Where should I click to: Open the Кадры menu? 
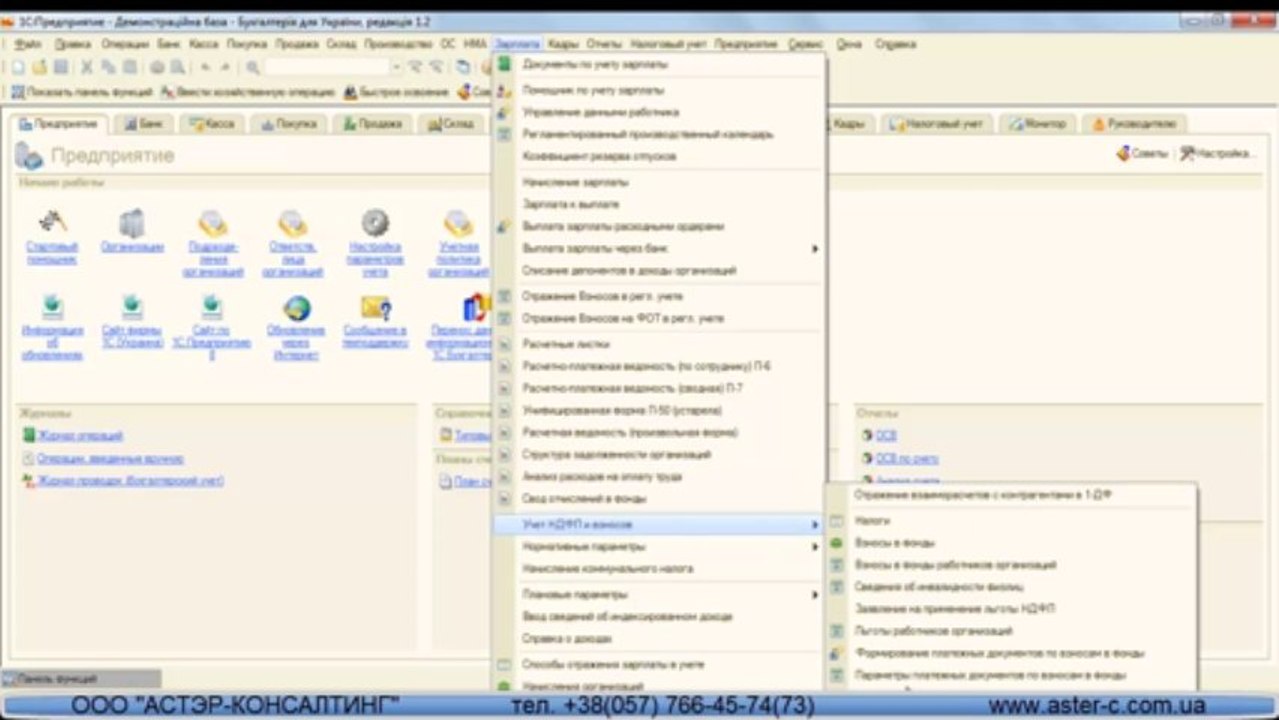pyautogui.click(x=563, y=44)
